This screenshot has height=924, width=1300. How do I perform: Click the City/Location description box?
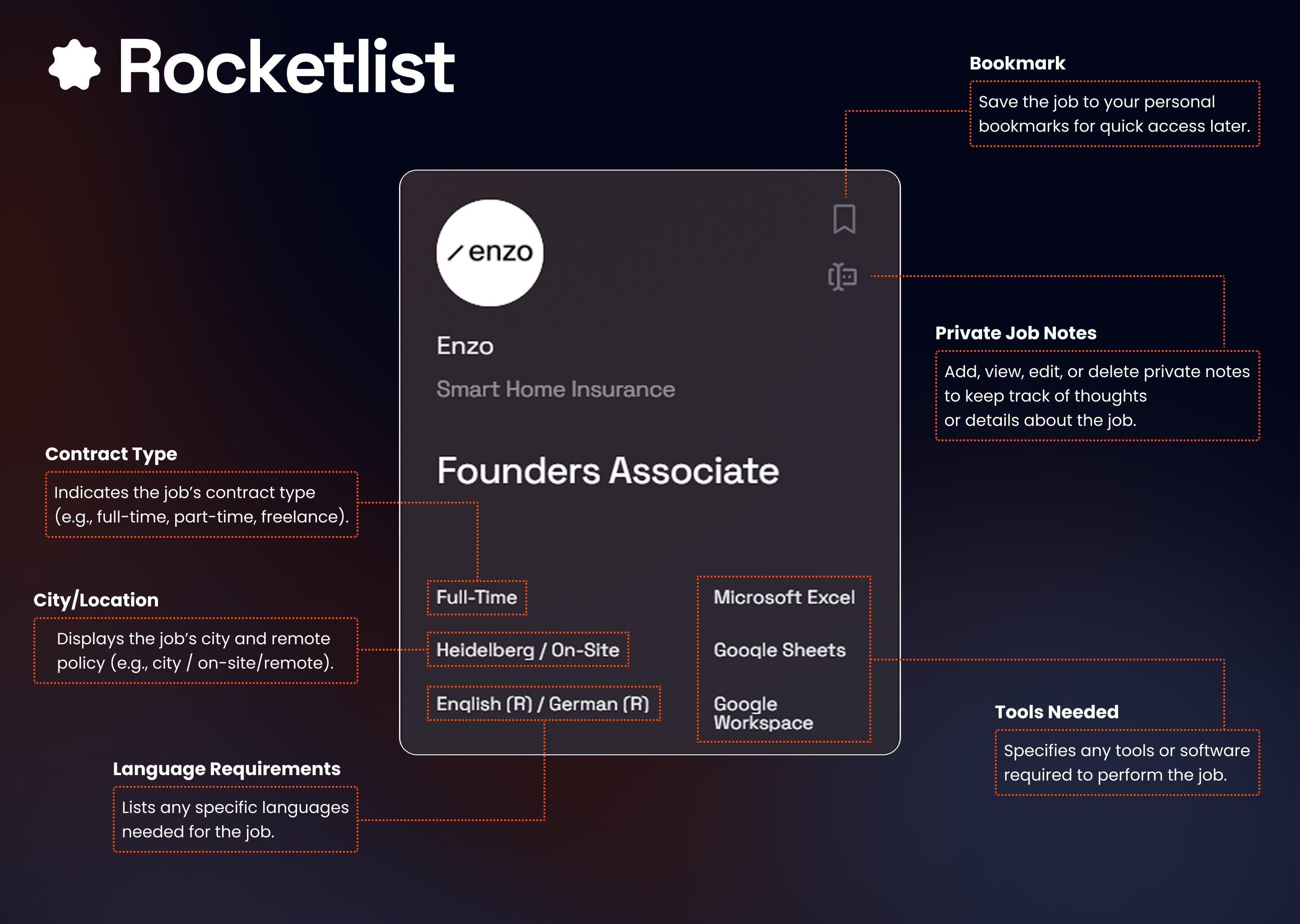pyautogui.click(x=196, y=650)
